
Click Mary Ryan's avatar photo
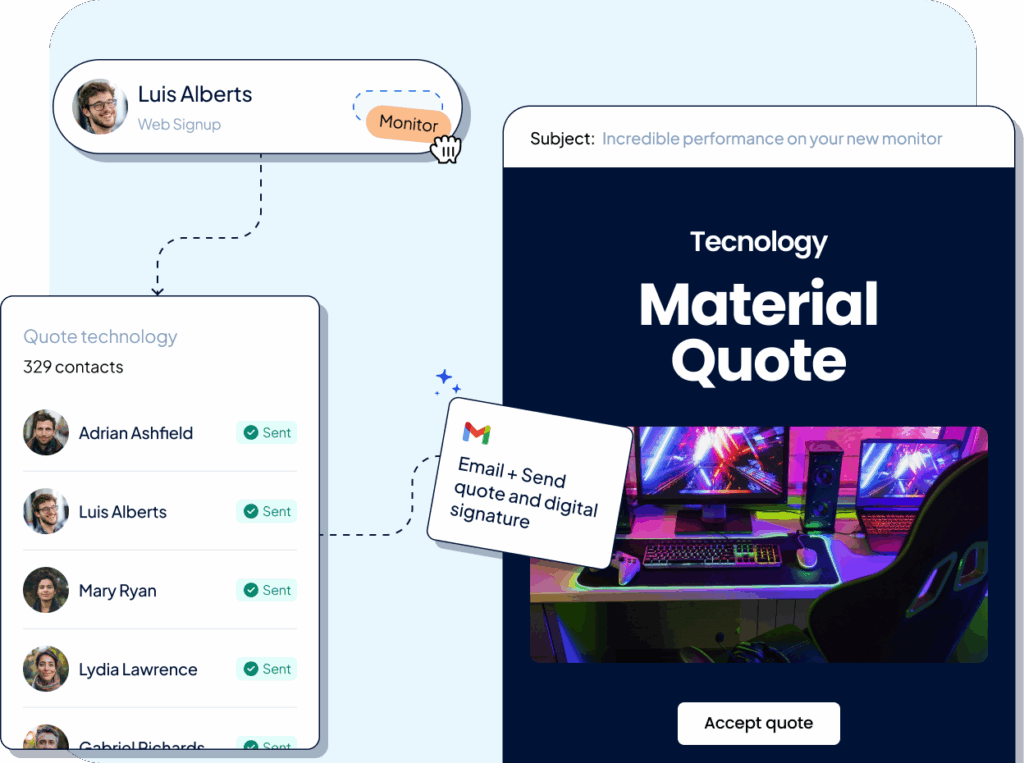tap(46, 590)
